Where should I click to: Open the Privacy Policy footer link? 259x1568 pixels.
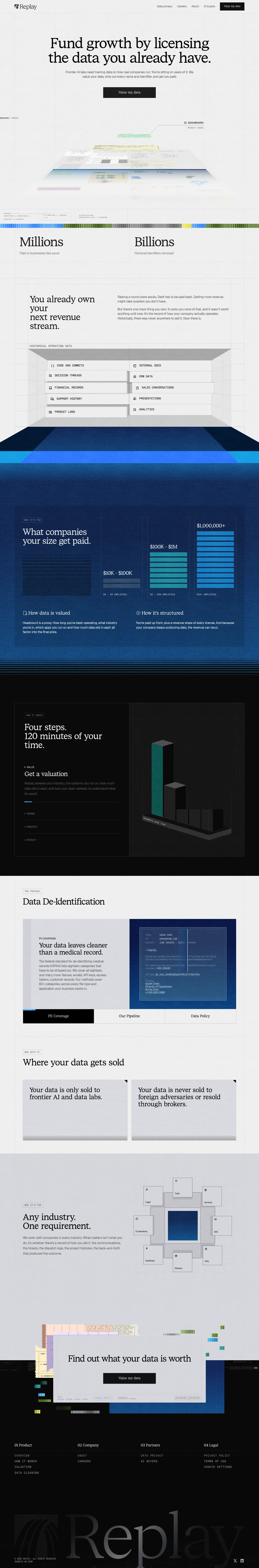pyautogui.click(x=217, y=1455)
